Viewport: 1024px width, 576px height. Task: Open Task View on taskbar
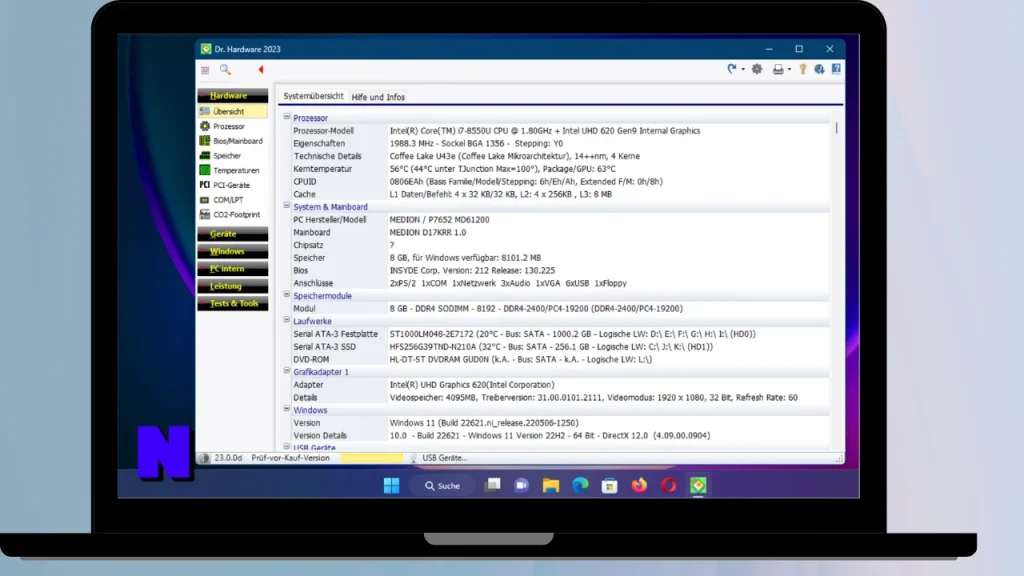pyautogui.click(x=492, y=485)
